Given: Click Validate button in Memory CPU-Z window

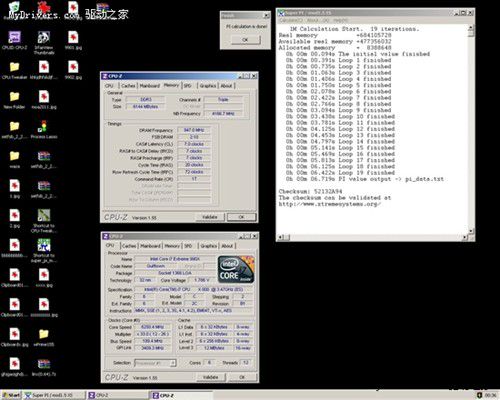Looking at the screenshot, I should [x=210, y=217].
